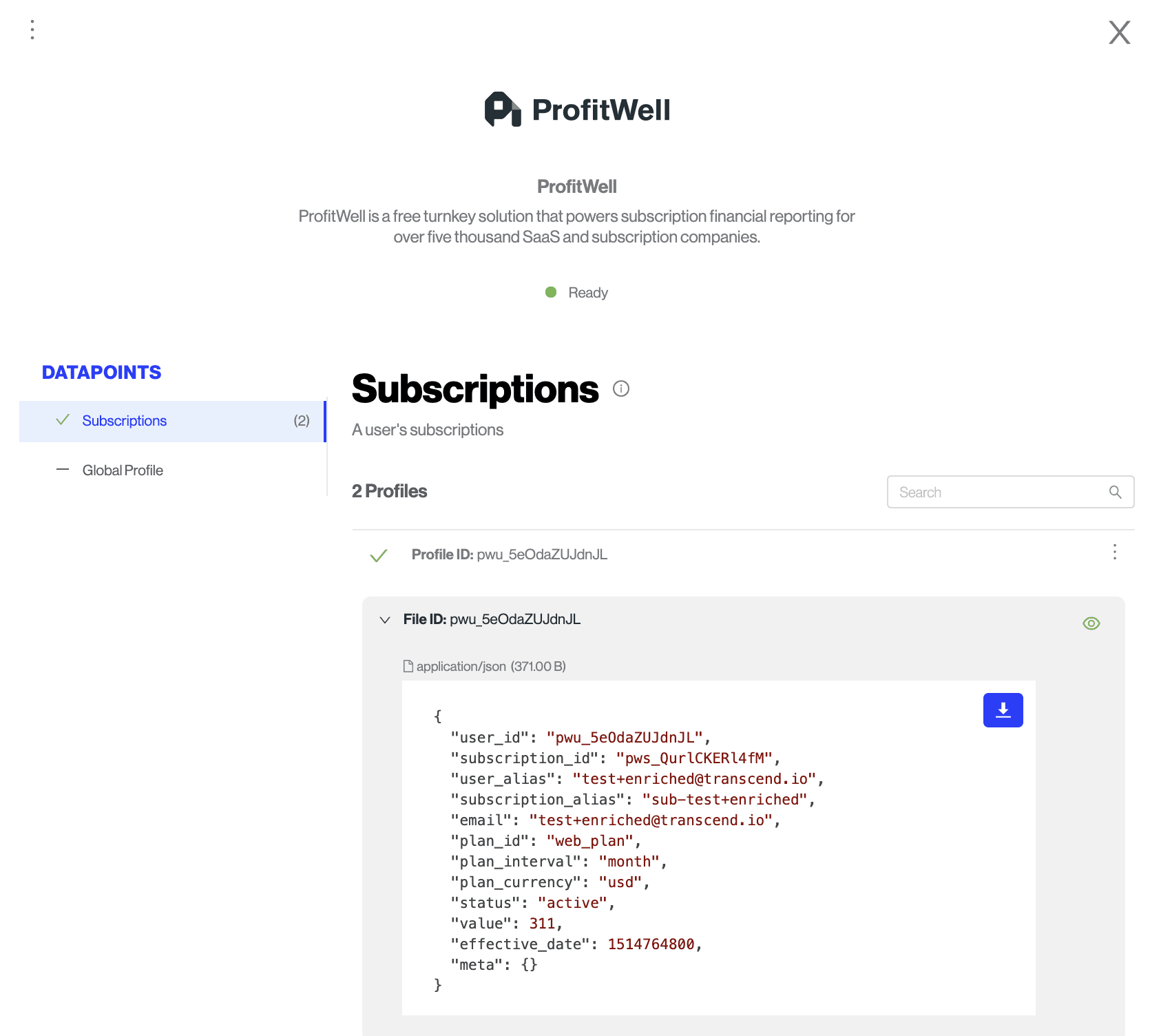Click the green Ready status dot
This screenshot has height=1036, width=1150.
coord(551,292)
